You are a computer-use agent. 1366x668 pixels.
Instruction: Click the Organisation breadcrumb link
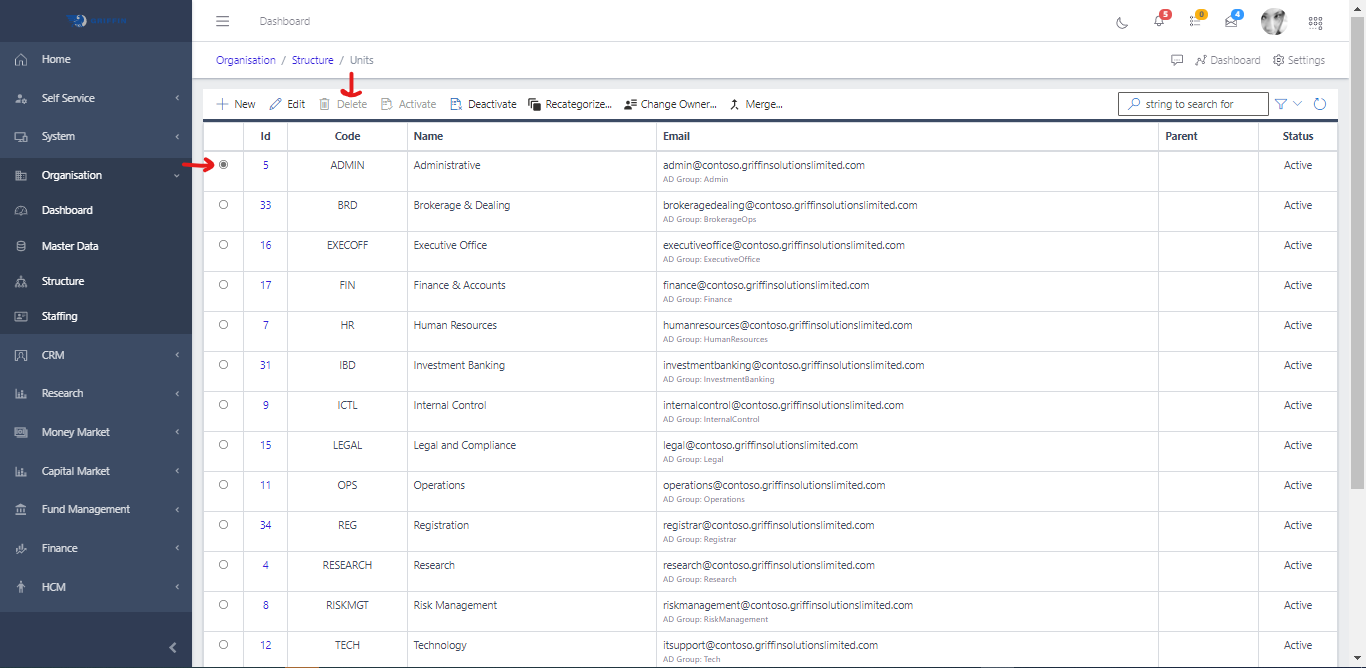(245, 60)
